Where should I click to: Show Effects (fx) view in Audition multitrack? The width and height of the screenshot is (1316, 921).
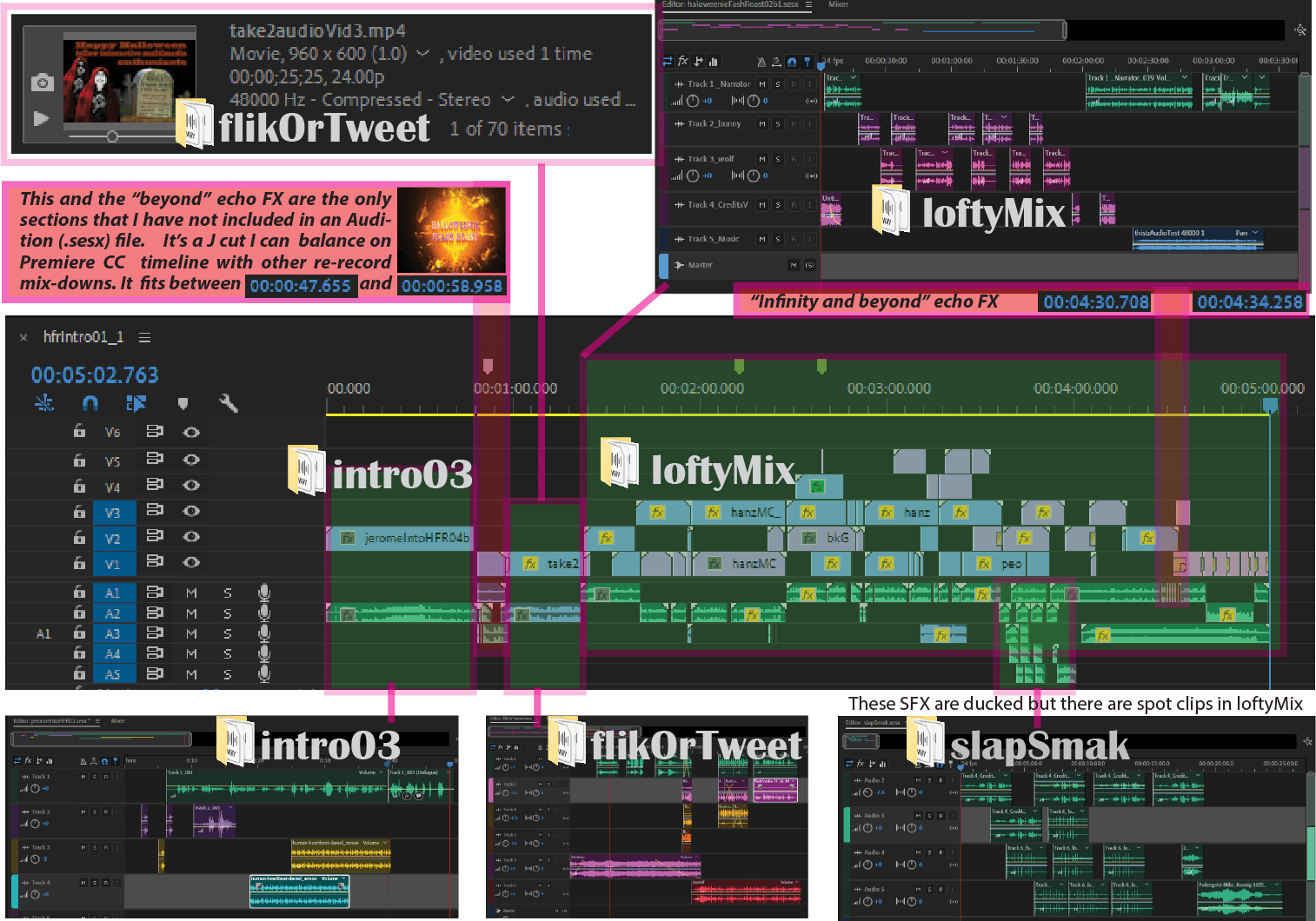[x=683, y=61]
